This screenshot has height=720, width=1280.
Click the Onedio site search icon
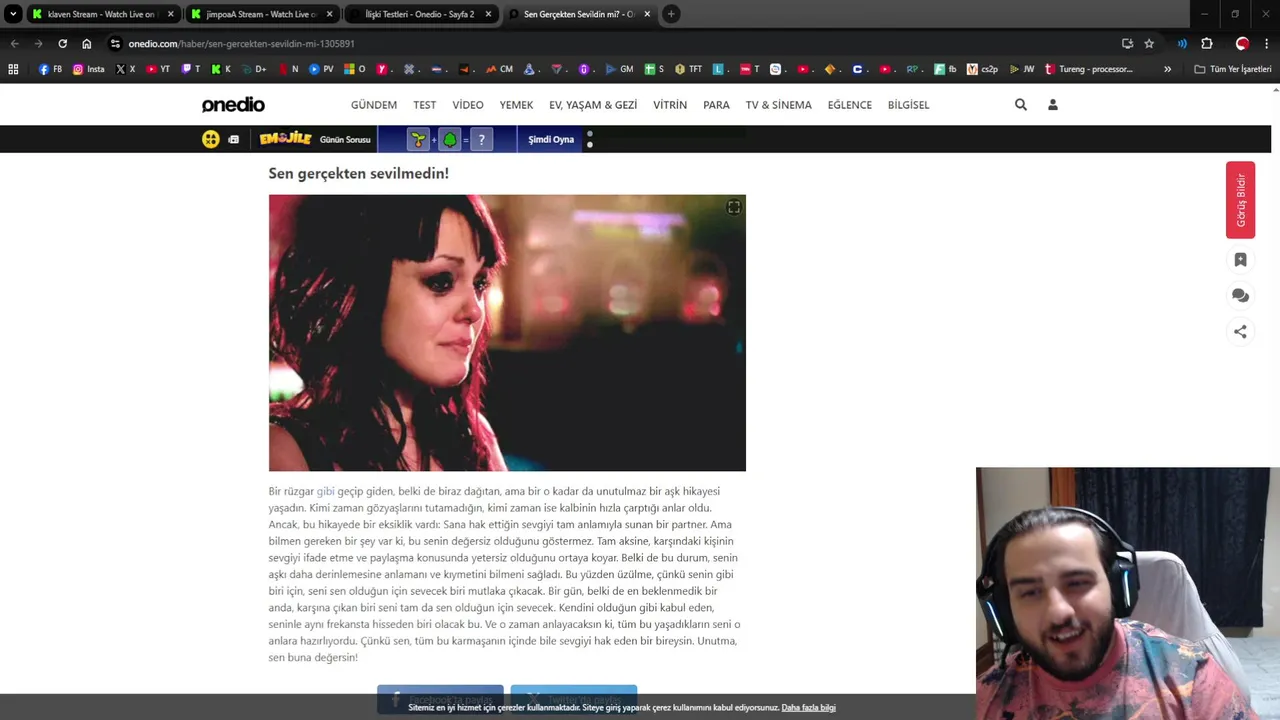[1021, 104]
